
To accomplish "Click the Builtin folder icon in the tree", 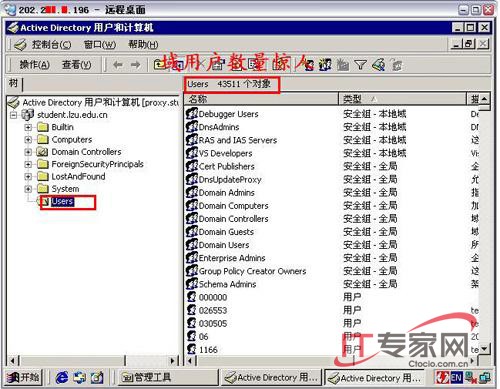I will coord(43,127).
